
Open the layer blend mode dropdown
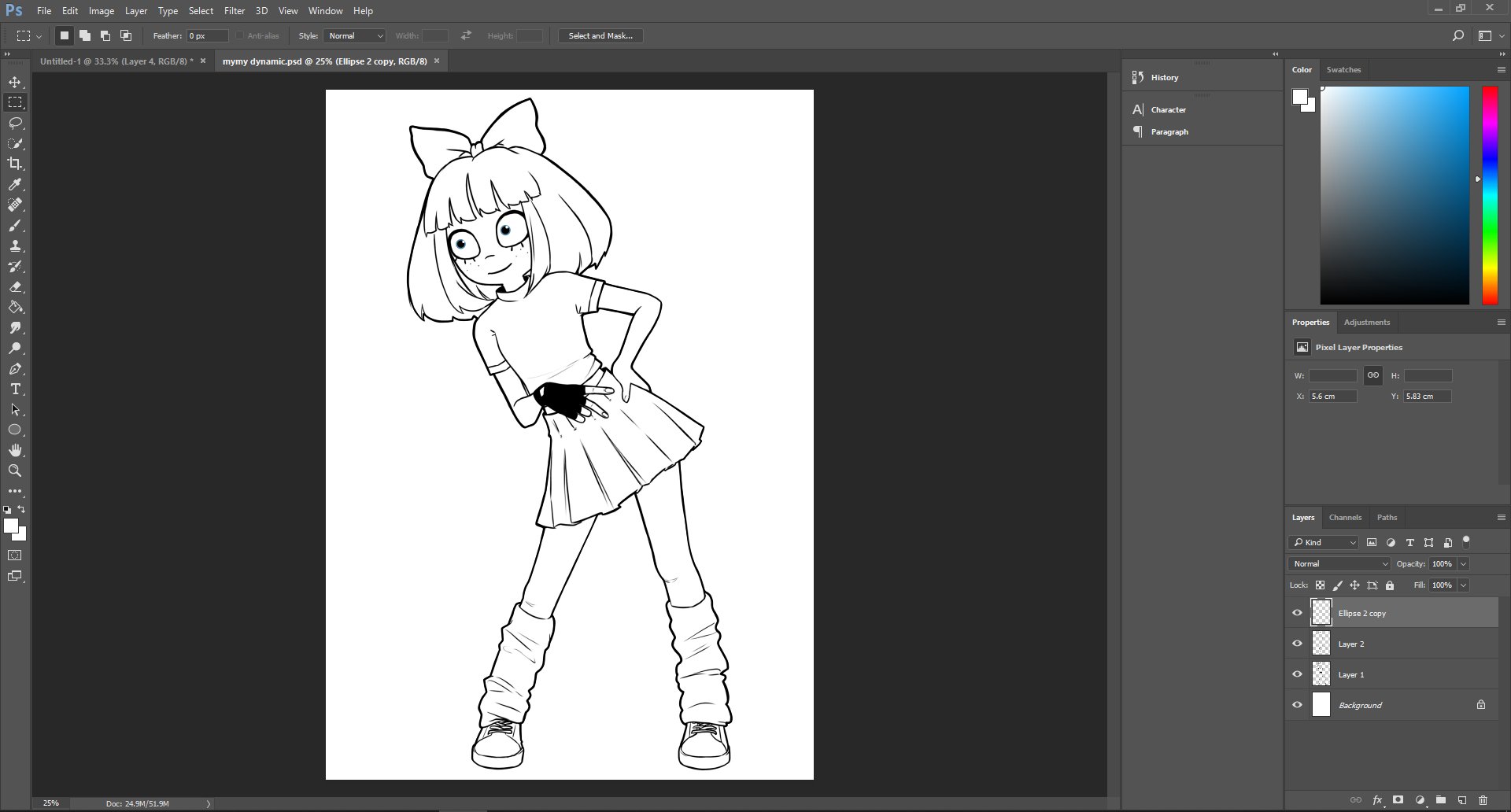[1339, 564]
